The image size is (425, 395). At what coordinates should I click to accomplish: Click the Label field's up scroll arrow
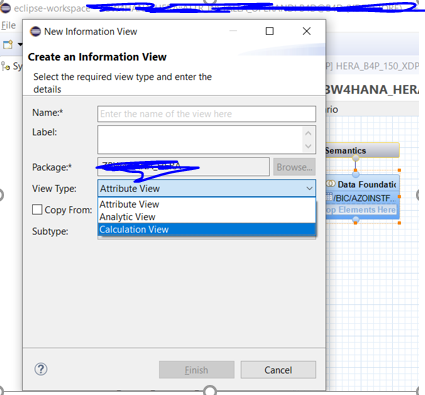(x=308, y=133)
